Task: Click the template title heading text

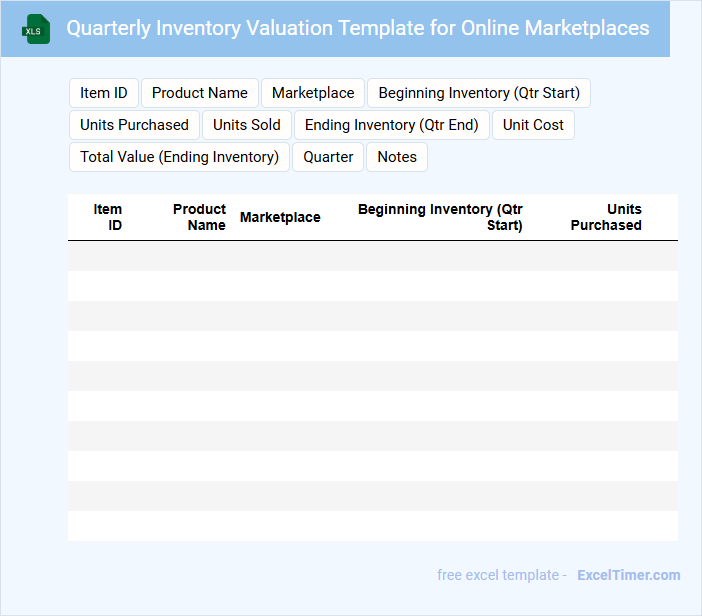Action: point(358,28)
